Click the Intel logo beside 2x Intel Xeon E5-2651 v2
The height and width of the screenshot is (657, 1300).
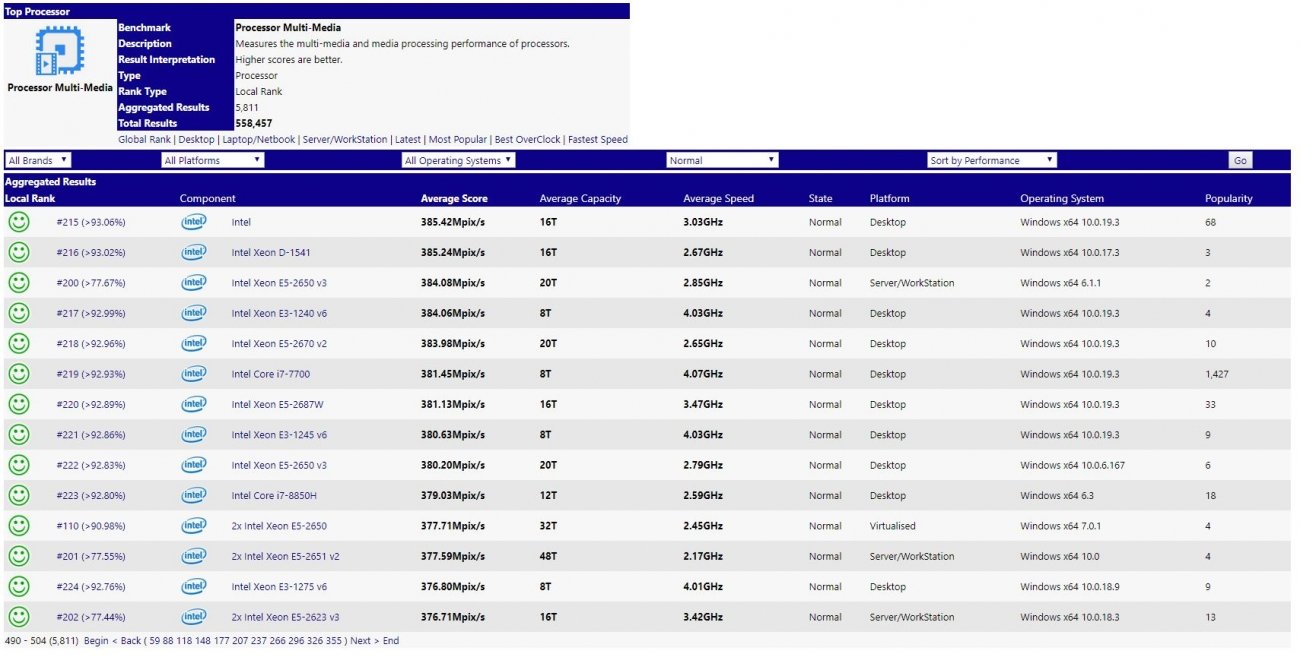point(194,556)
